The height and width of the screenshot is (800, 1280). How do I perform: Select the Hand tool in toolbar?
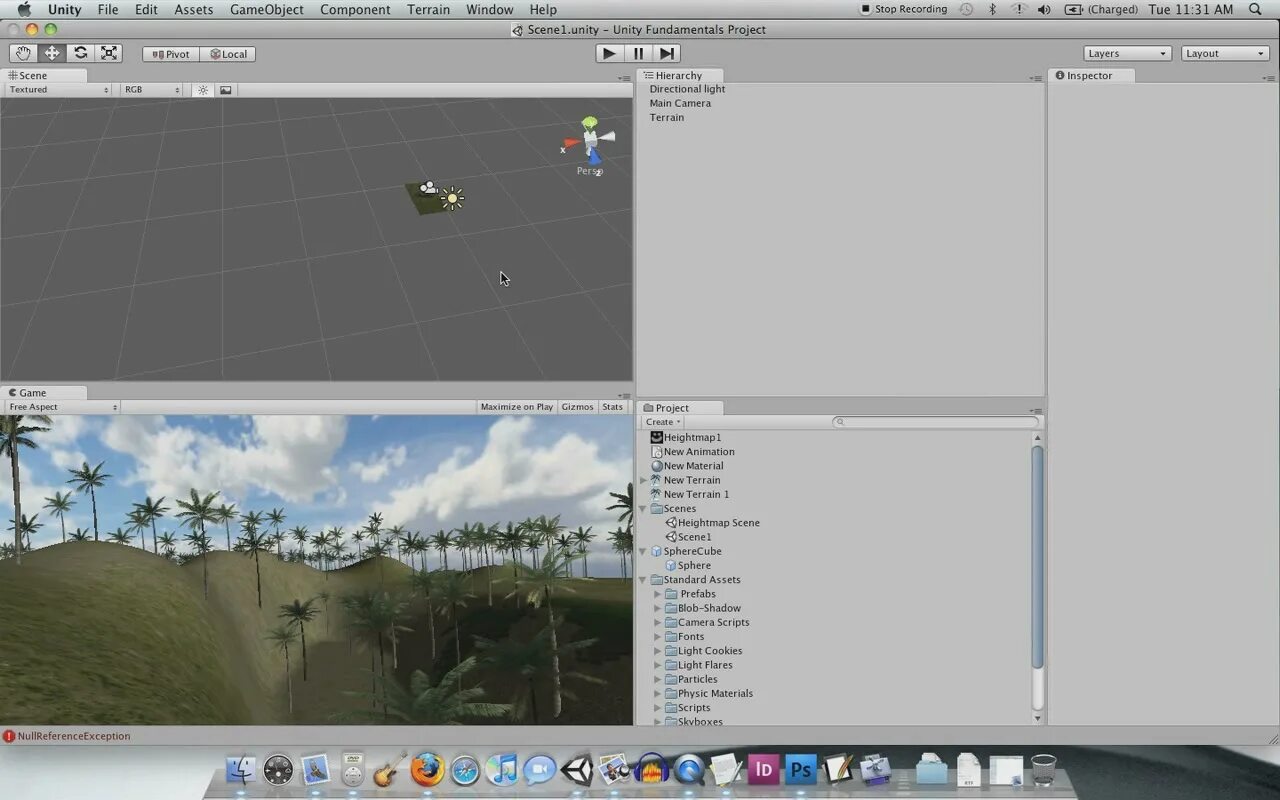[x=23, y=53]
